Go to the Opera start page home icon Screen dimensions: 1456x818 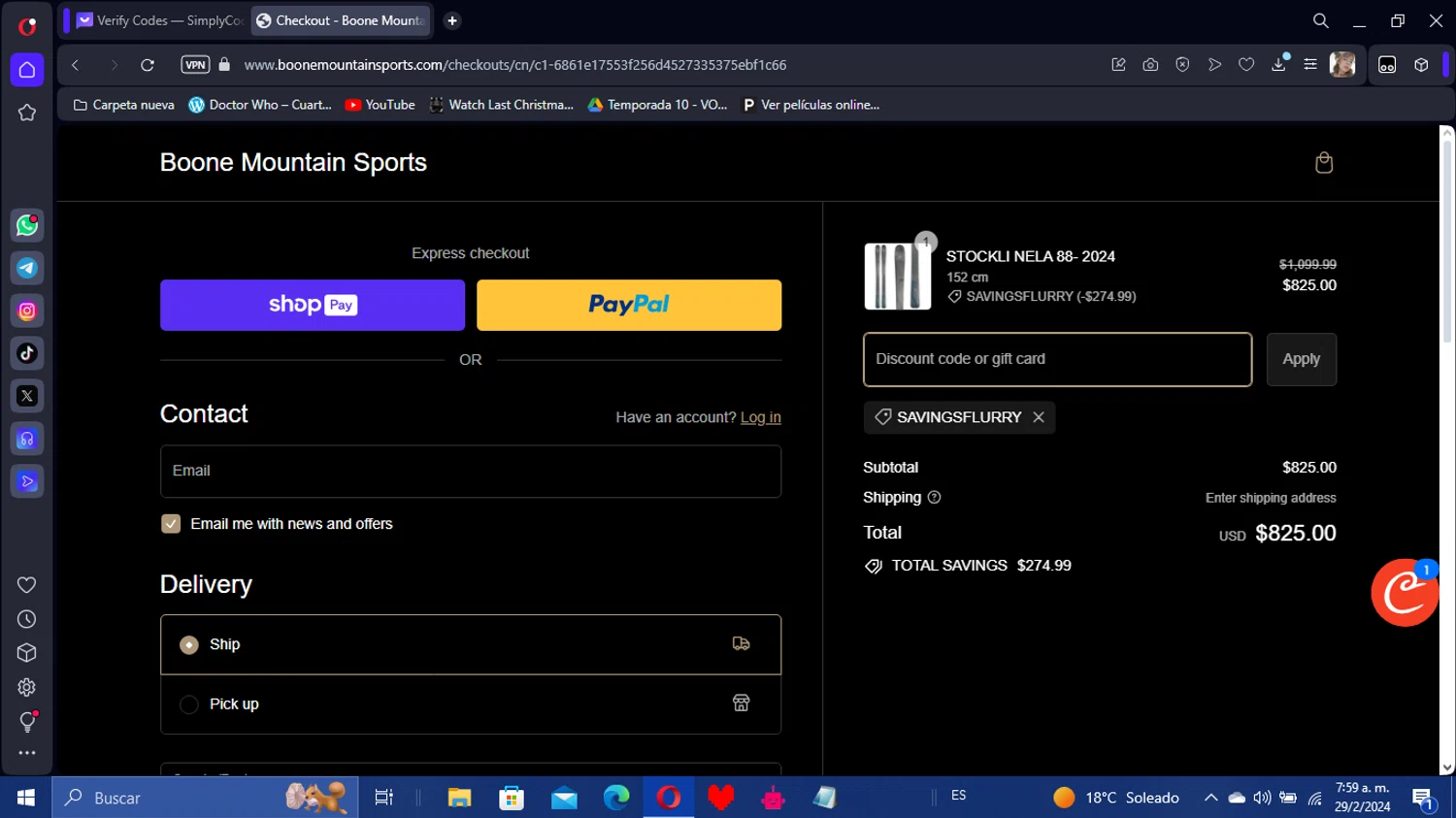27,70
